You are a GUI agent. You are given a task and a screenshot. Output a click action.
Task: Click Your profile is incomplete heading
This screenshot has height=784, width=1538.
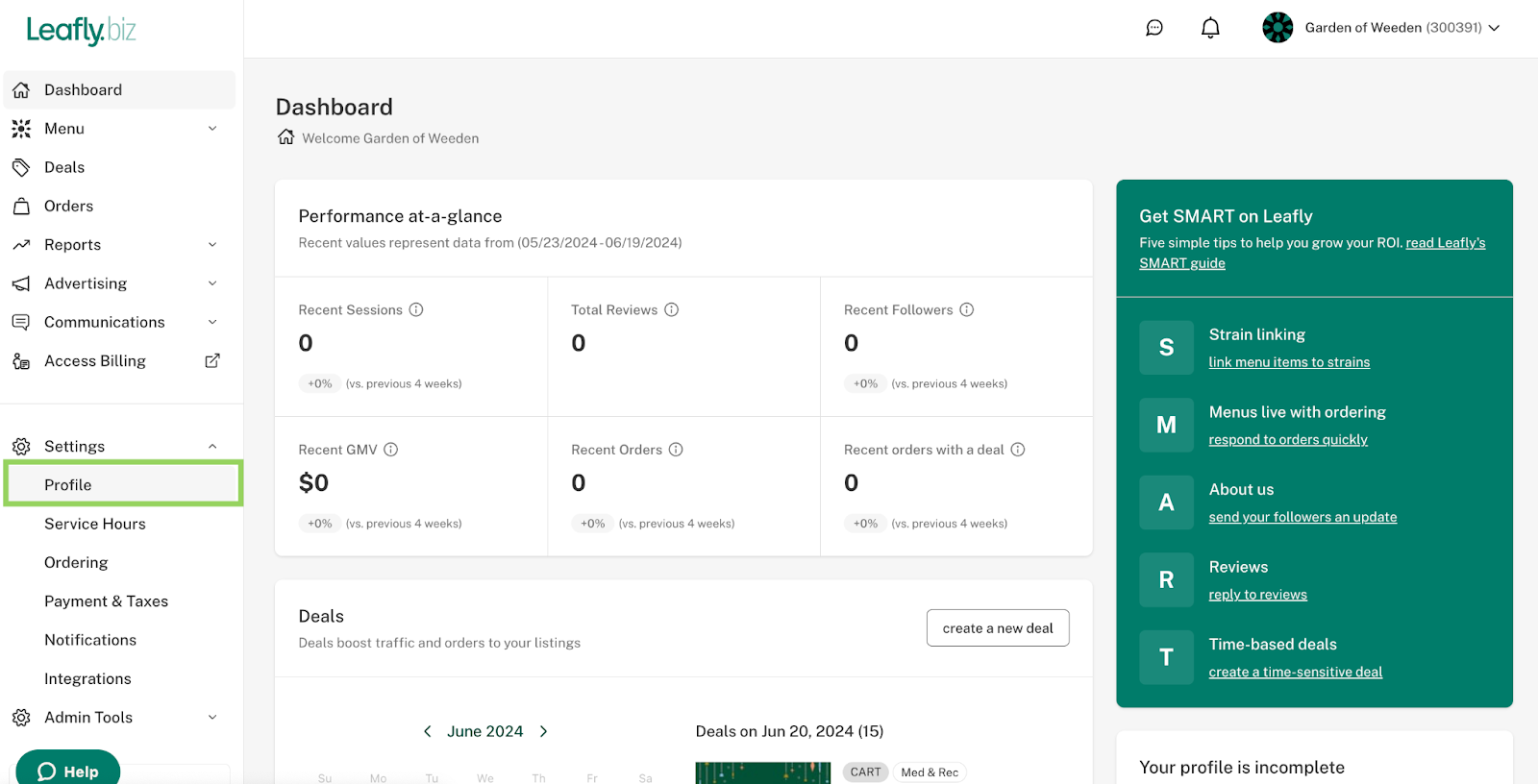1242,768
